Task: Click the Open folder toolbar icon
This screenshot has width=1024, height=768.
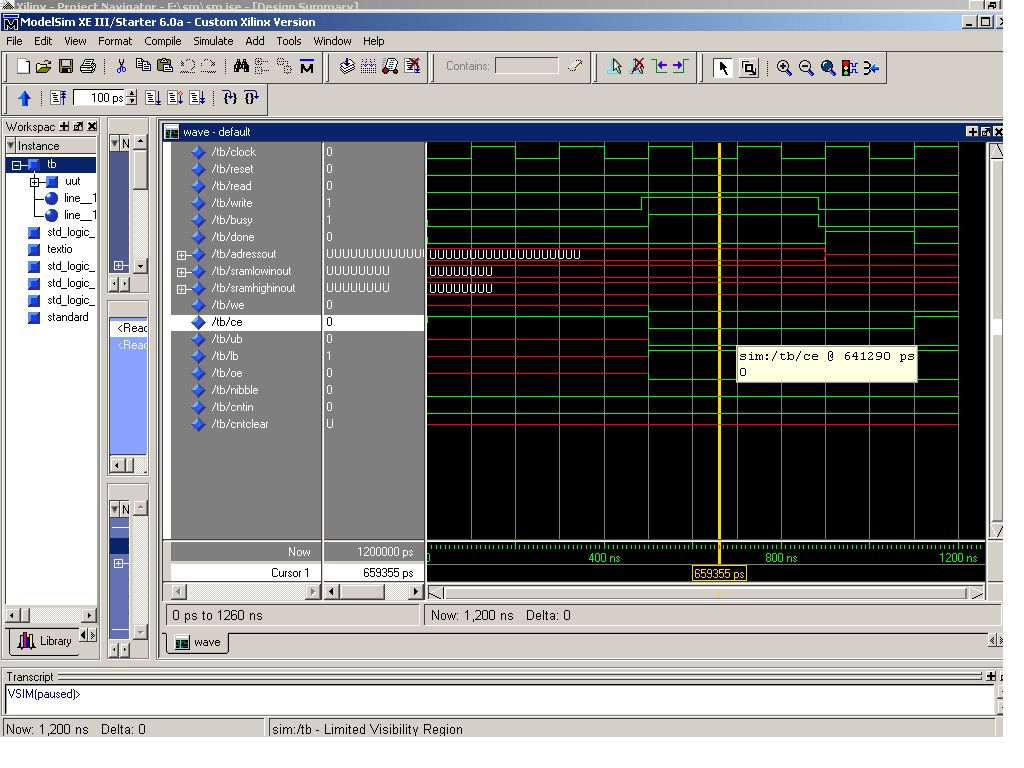Action: click(44, 67)
